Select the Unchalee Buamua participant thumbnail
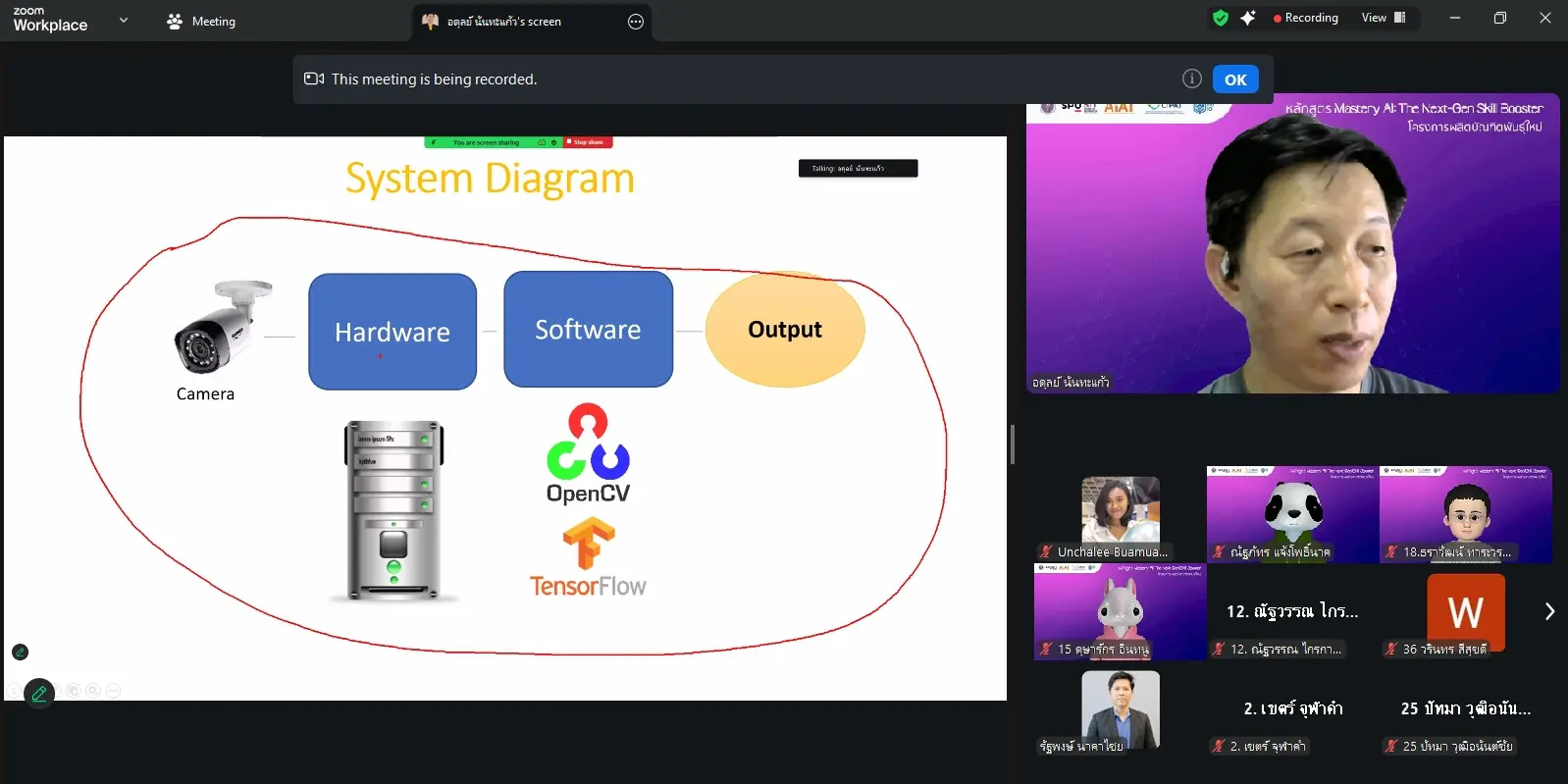The height and width of the screenshot is (784, 1568). [1120, 517]
